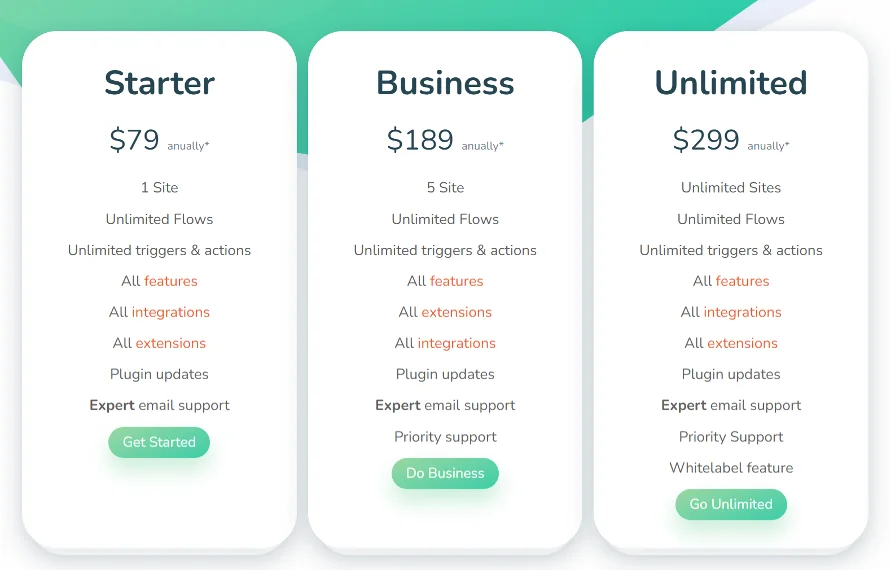Select the Business plan heading
Image resolution: width=891 pixels, height=570 pixels.
coord(445,83)
